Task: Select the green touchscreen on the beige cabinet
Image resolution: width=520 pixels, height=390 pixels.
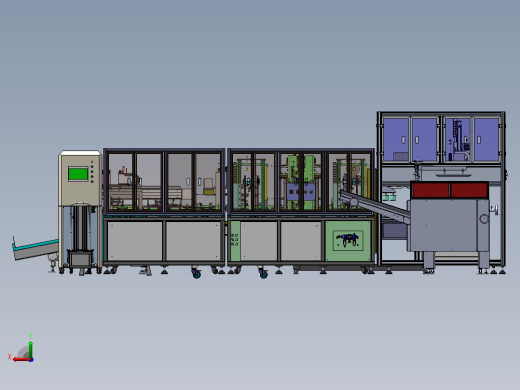Action: click(x=78, y=174)
